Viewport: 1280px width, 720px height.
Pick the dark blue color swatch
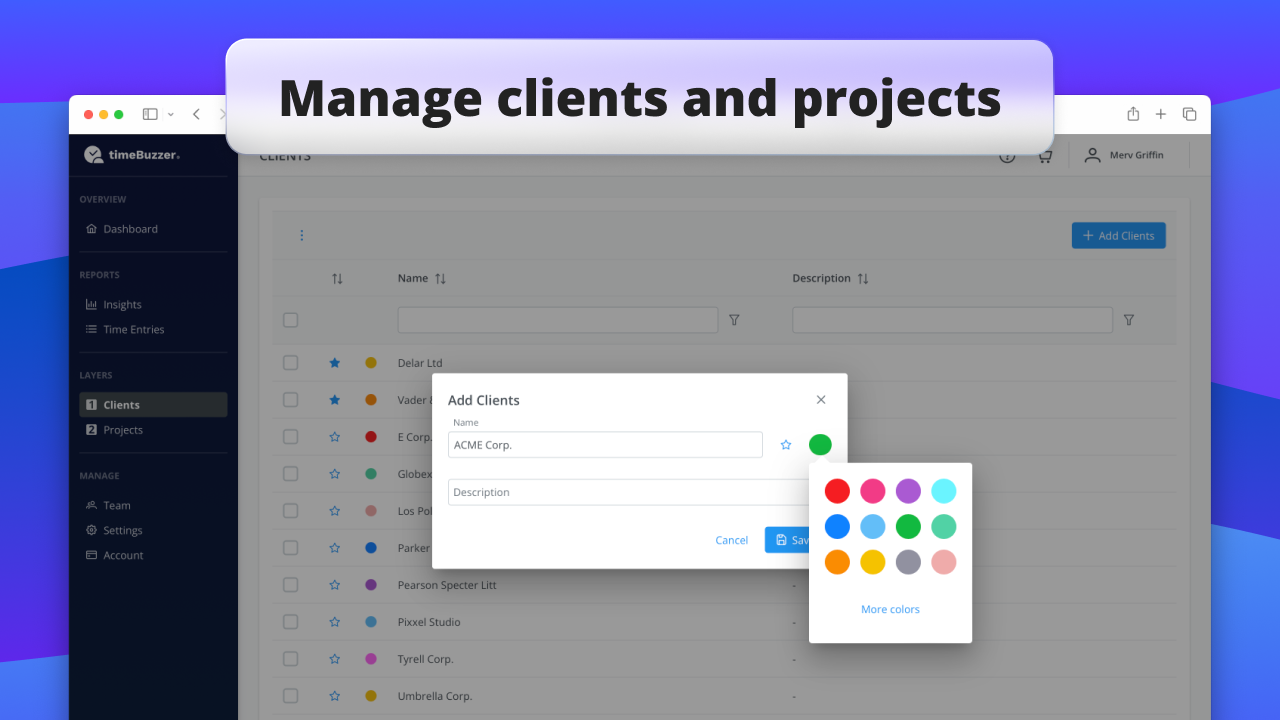pos(837,527)
